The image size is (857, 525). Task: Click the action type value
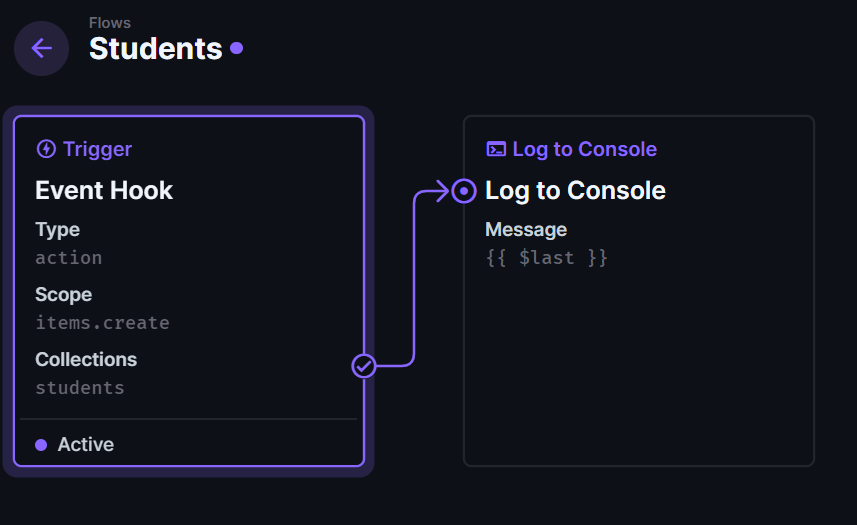pyautogui.click(x=69, y=258)
